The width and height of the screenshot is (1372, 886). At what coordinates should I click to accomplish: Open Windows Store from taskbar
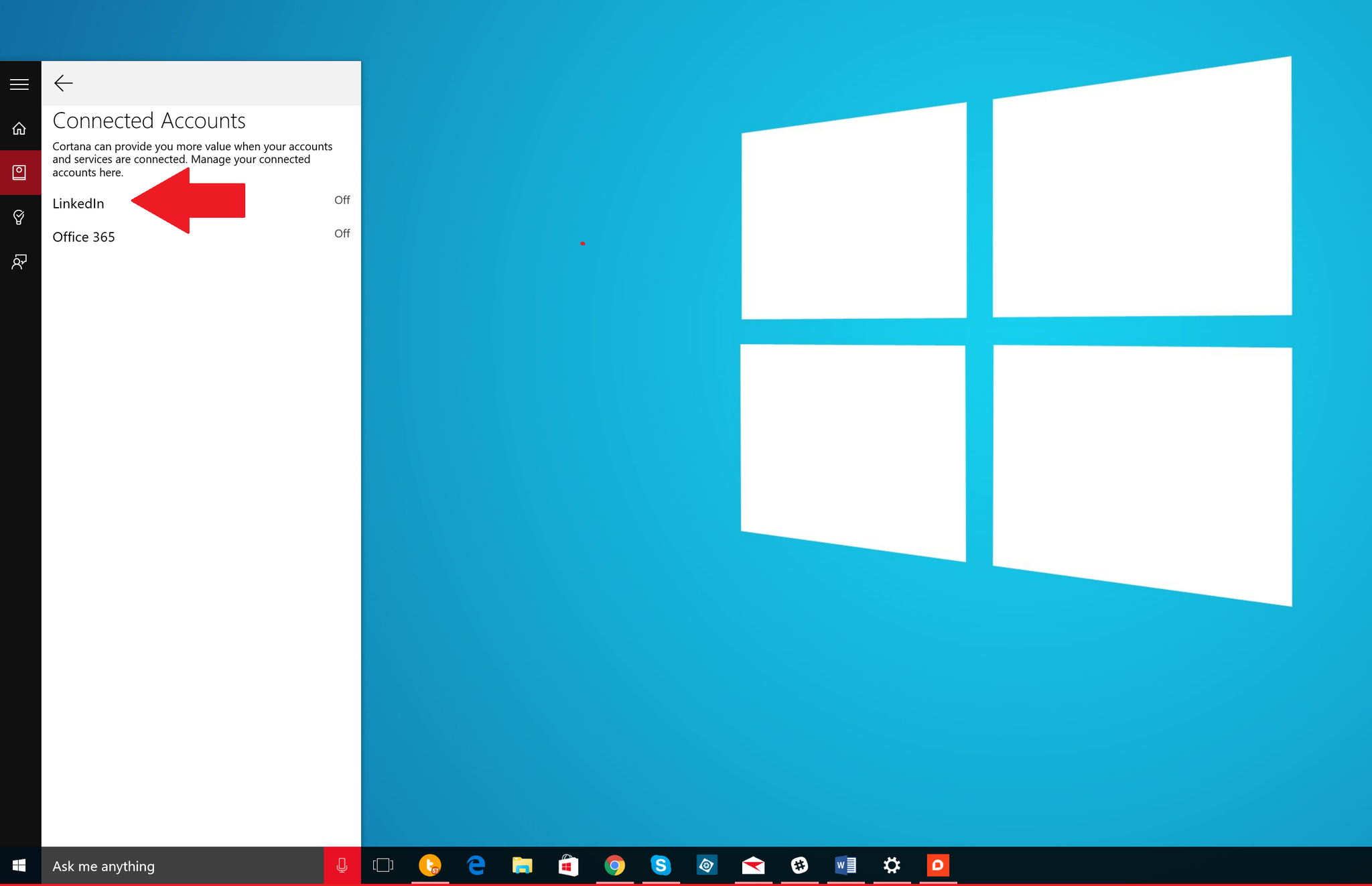point(568,865)
